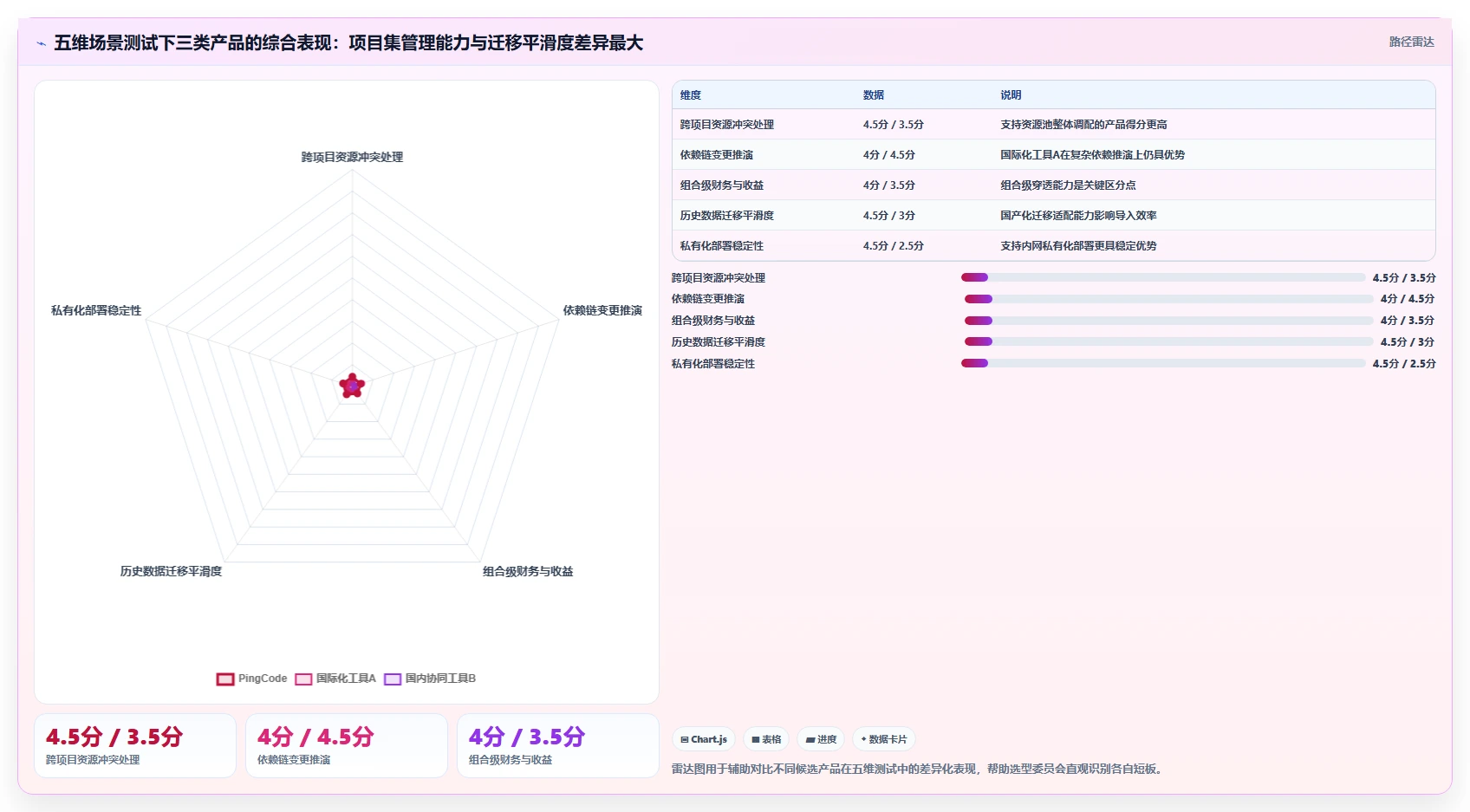Toggle the PingCode legend swatch

[x=225, y=679]
